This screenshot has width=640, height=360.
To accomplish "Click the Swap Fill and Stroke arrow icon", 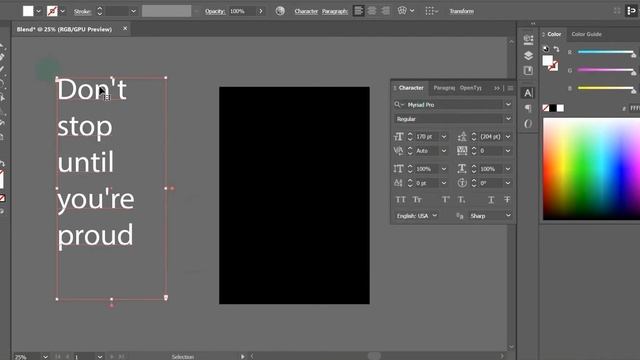I will click(556, 49).
